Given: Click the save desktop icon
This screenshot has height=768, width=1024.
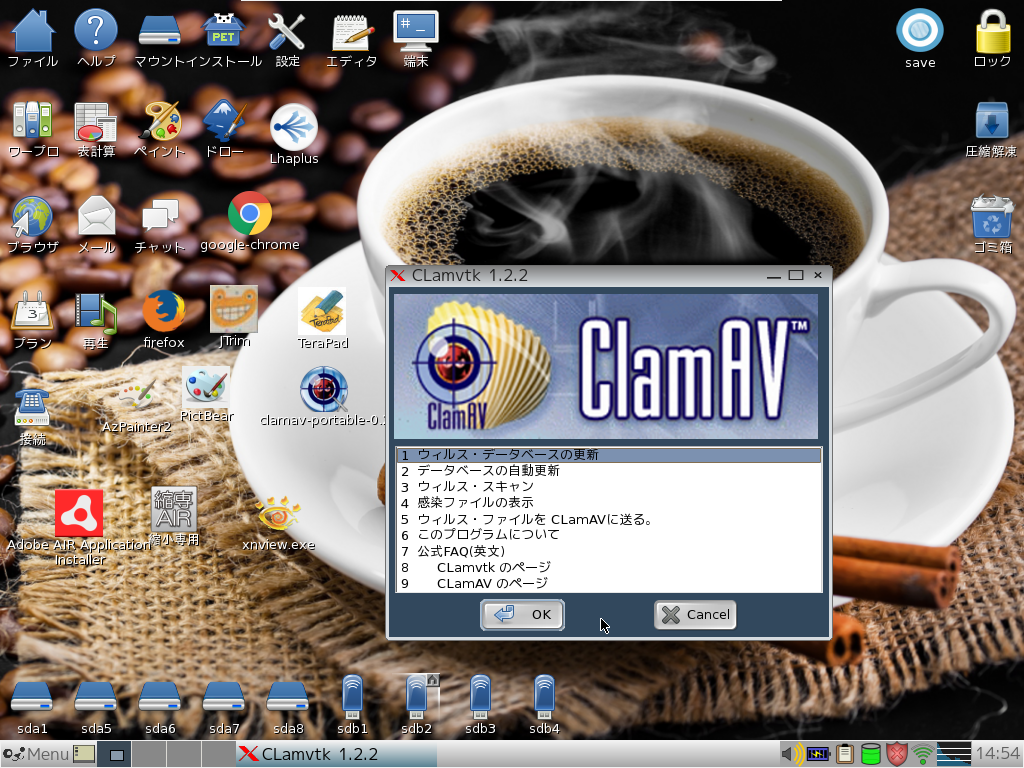Looking at the screenshot, I should (920, 30).
